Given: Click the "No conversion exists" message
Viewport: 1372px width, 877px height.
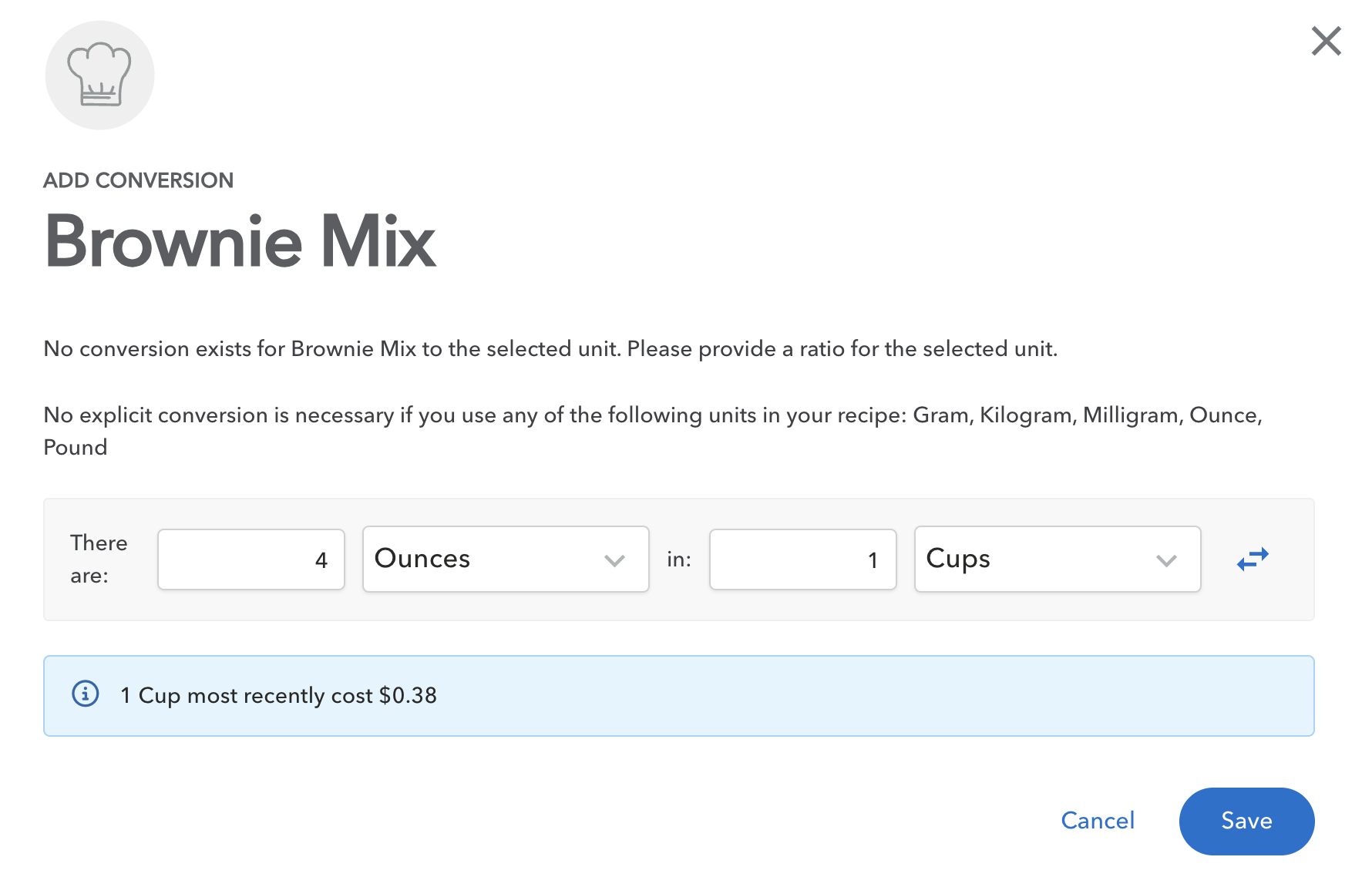Looking at the screenshot, I should [x=550, y=349].
